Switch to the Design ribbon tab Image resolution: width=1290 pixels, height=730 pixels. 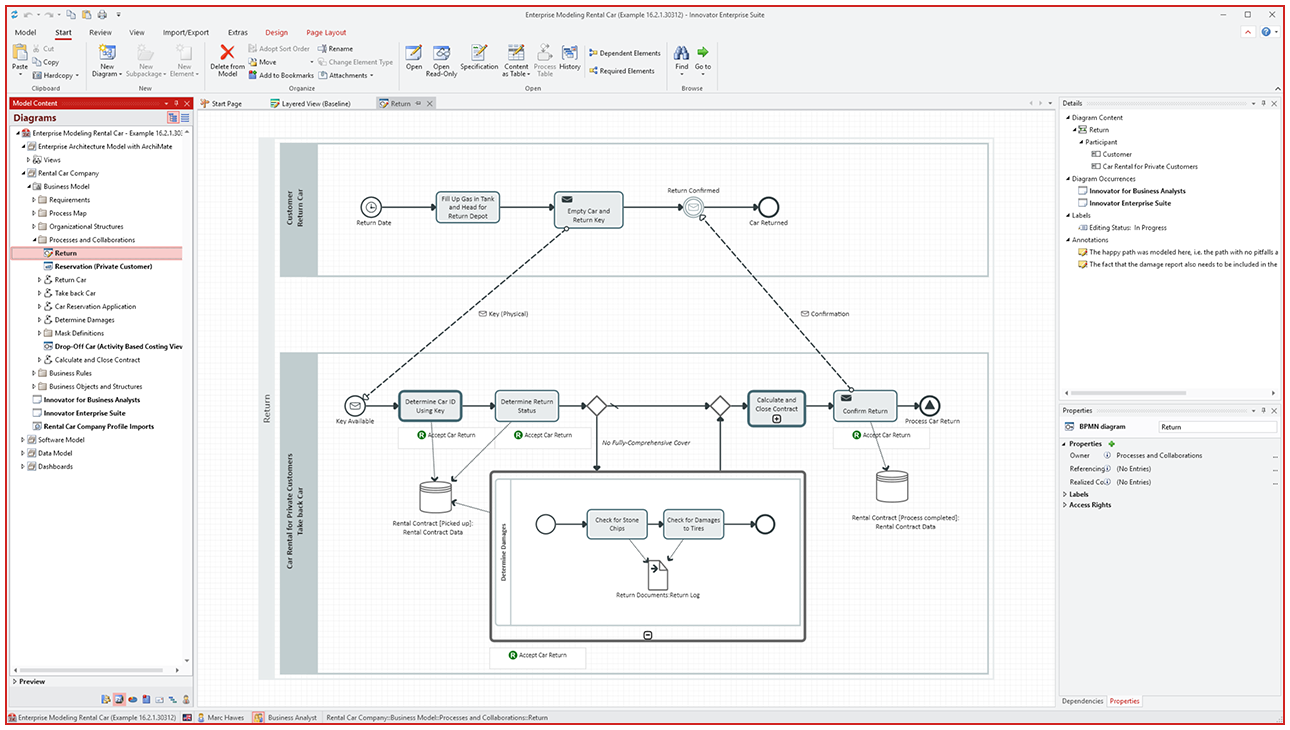[x=276, y=32]
